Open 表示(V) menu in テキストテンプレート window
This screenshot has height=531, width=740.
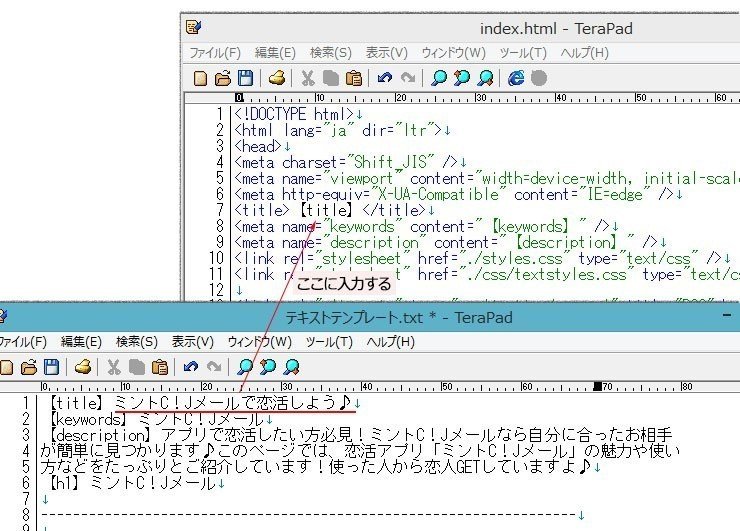point(193,342)
